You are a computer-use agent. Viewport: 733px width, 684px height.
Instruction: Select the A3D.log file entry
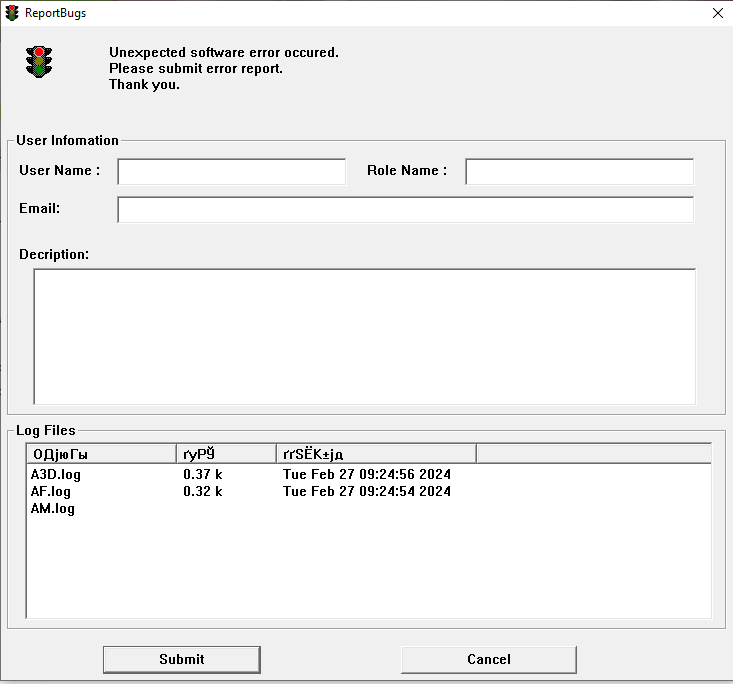coord(56,475)
